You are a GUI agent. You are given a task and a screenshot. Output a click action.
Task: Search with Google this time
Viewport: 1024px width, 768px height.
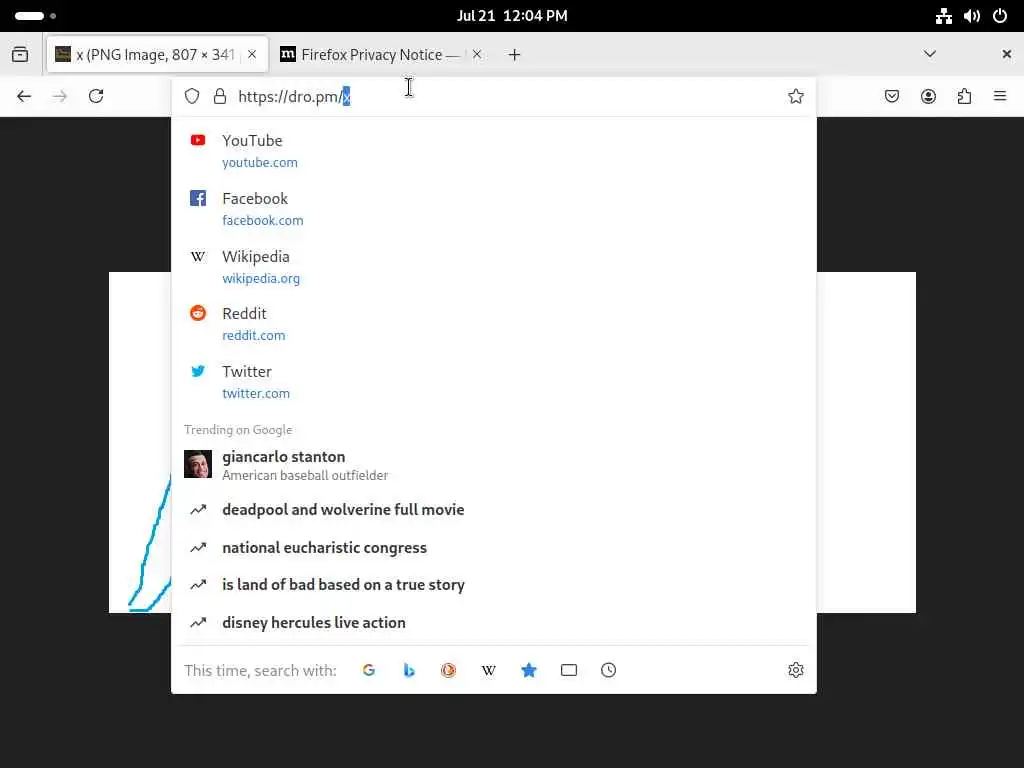coord(369,670)
